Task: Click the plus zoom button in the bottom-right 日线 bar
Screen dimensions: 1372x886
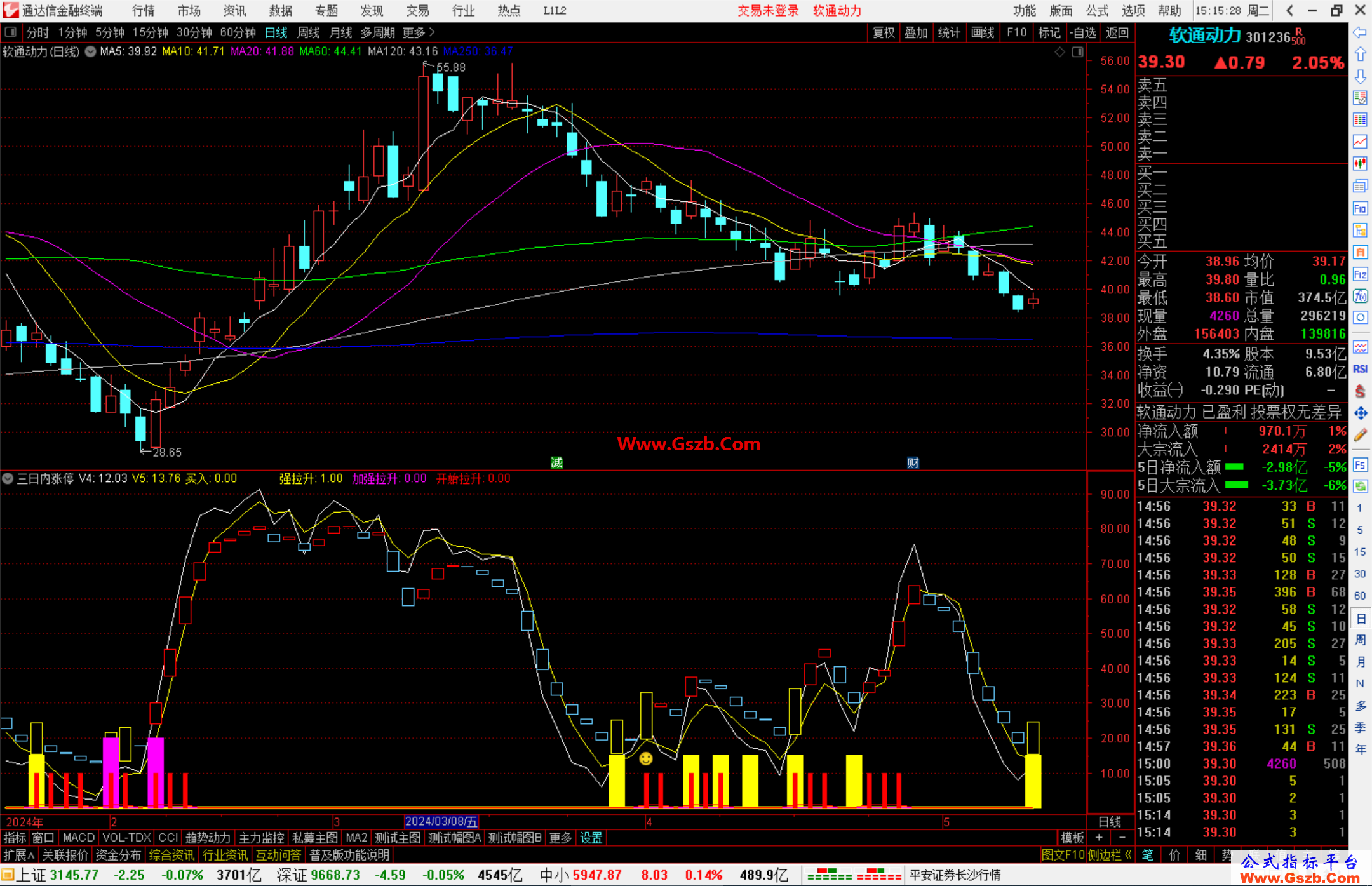Action: click(1099, 838)
